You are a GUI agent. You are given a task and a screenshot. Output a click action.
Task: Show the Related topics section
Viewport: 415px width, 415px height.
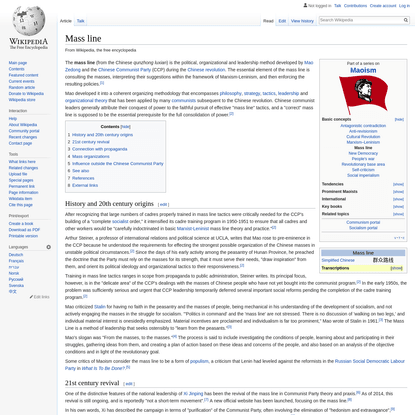(398, 214)
